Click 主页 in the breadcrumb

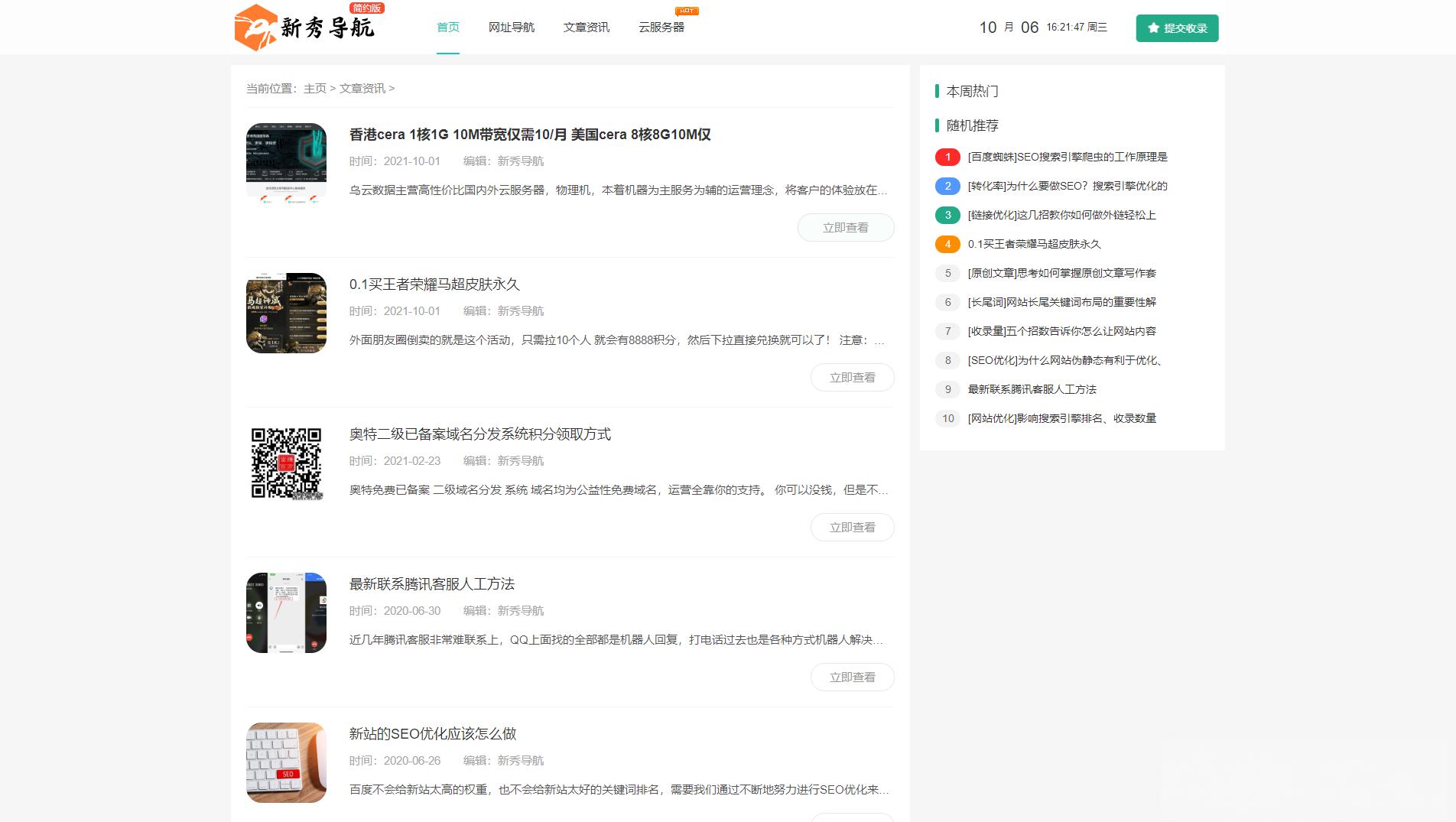click(x=315, y=89)
